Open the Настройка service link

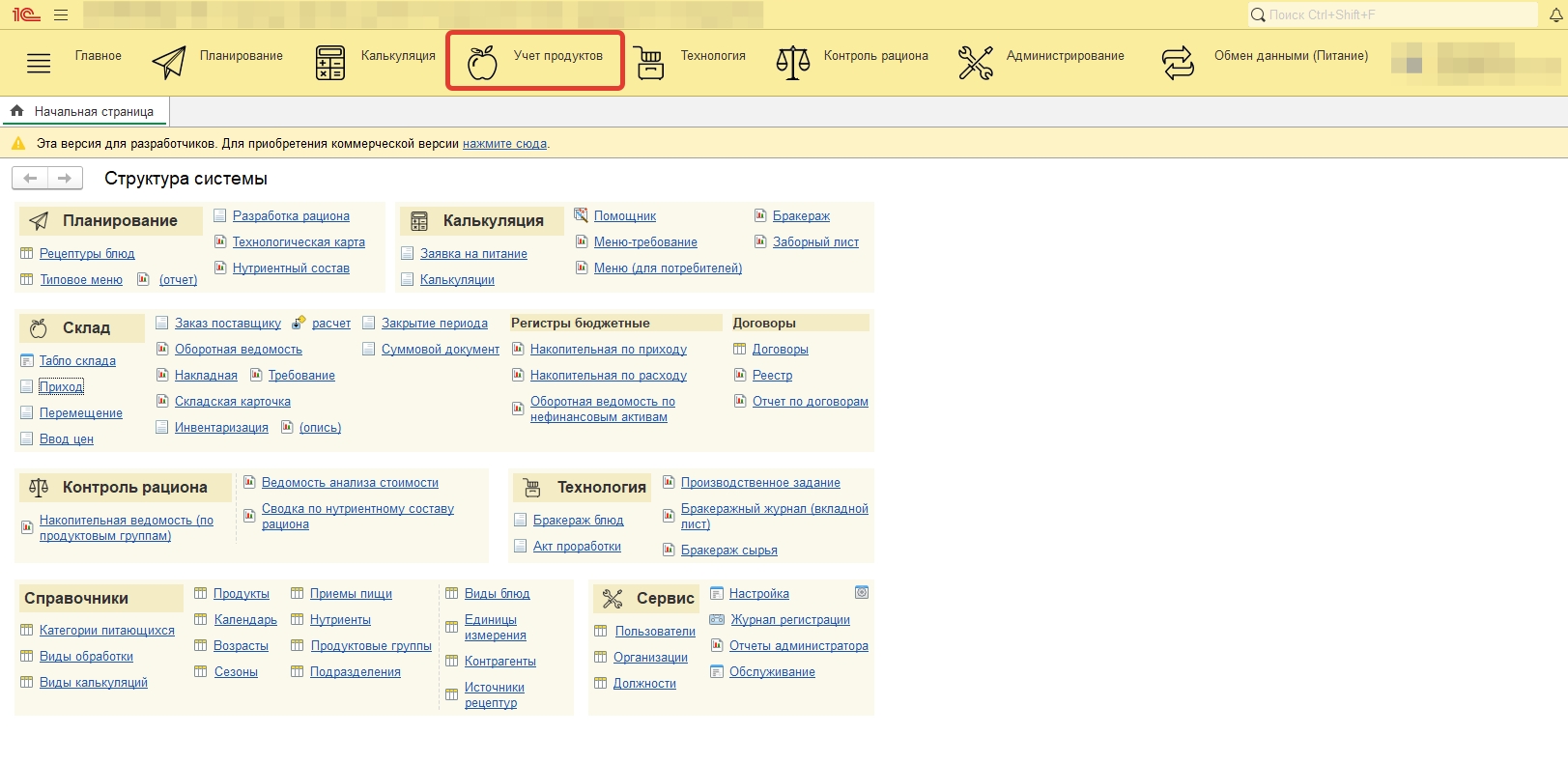pos(758,594)
